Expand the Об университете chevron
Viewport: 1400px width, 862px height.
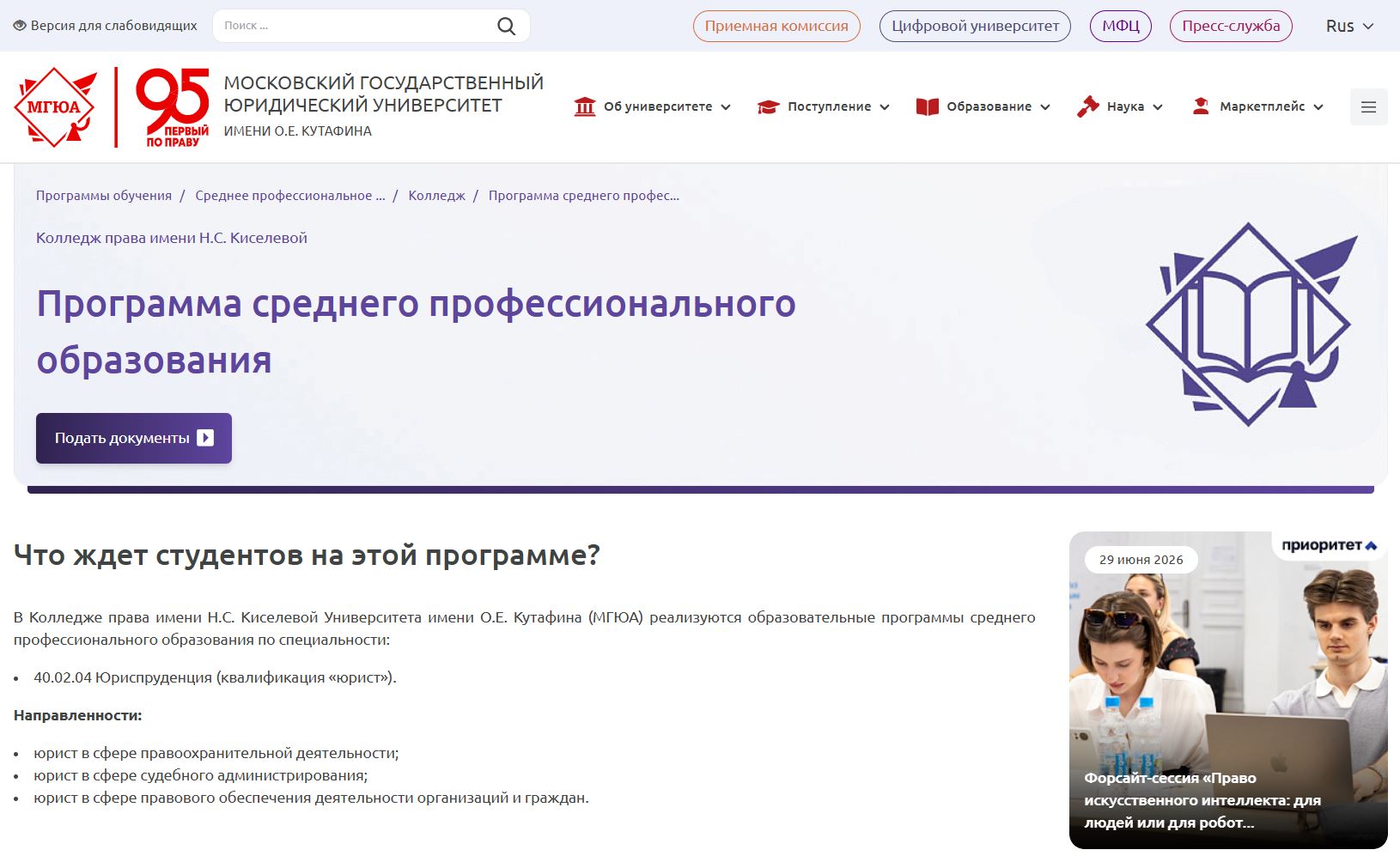[726, 107]
